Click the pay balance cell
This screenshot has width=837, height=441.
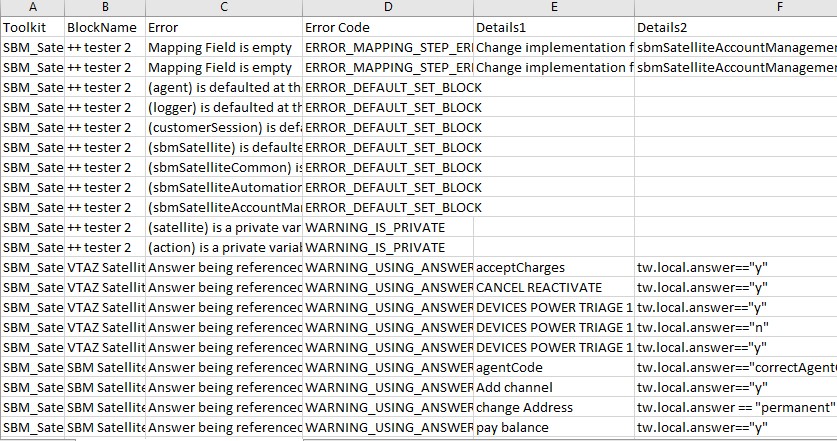pos(553,427)
